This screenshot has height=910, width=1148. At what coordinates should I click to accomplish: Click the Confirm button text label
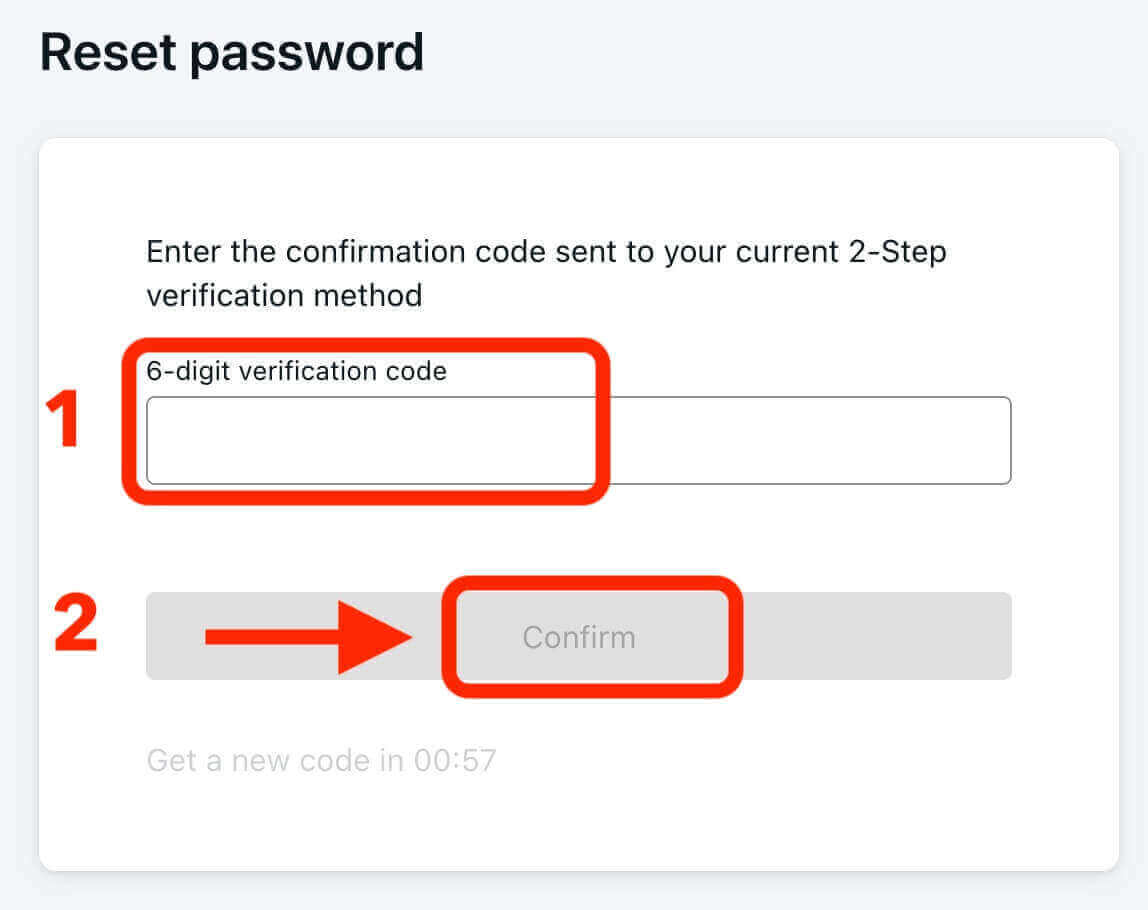pos(580,636)
